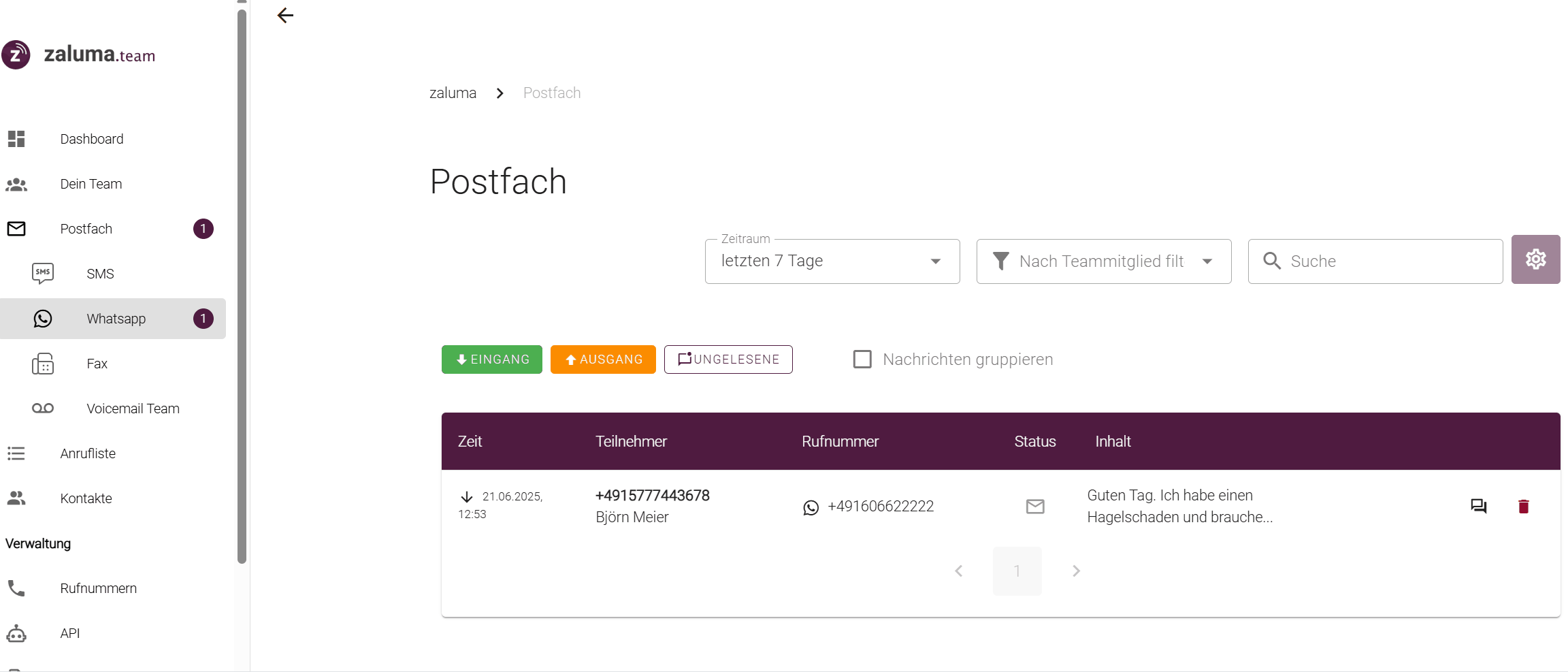
Task: Filter by EINGANG messages
Action: pyautogui.click(x=492, y=359)
